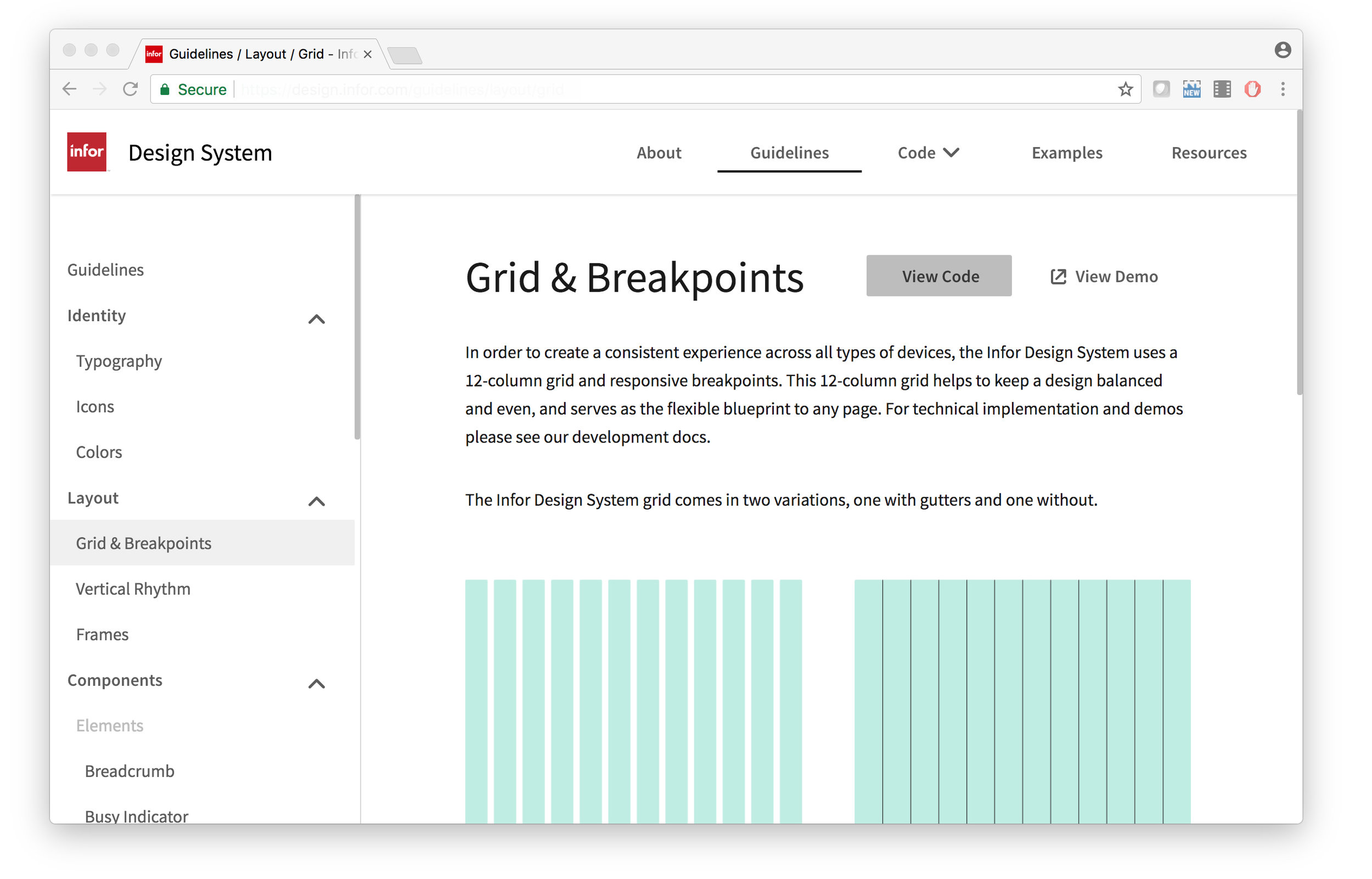Click the Grid & Breakpoints page heading
Image resolution: width=1372 pixels, height=879 pixels.
coord(636,278)
